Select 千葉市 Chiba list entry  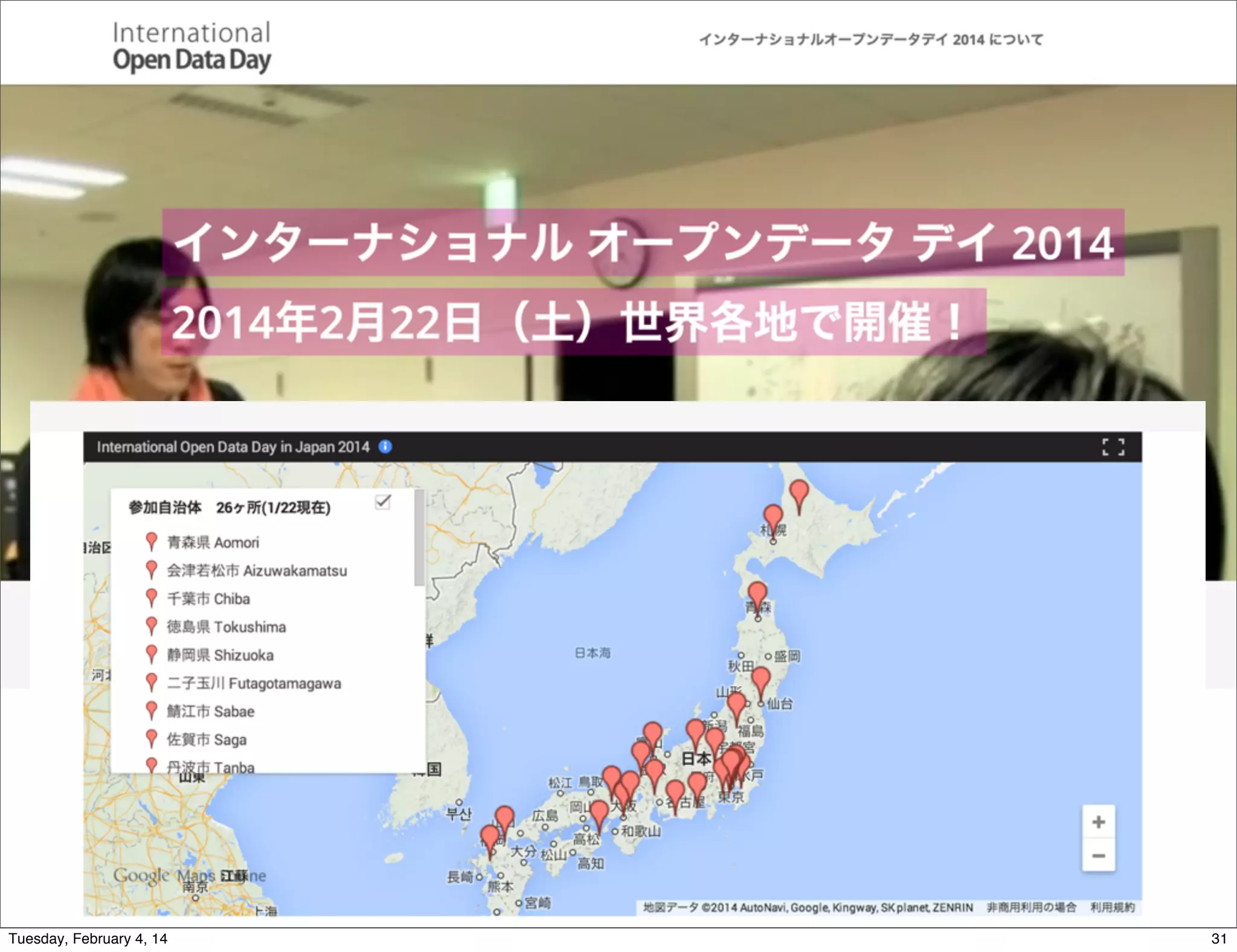pos(208,599)
